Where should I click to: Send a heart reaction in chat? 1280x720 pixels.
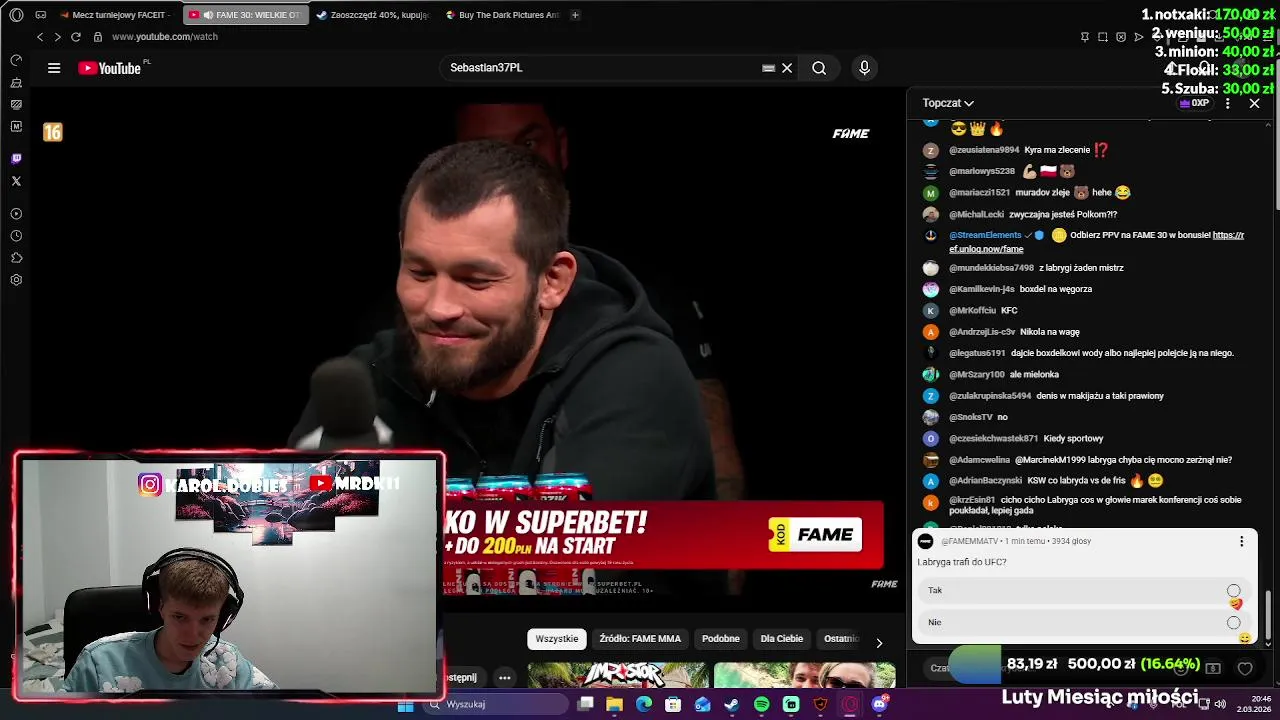coord(1244,668)
